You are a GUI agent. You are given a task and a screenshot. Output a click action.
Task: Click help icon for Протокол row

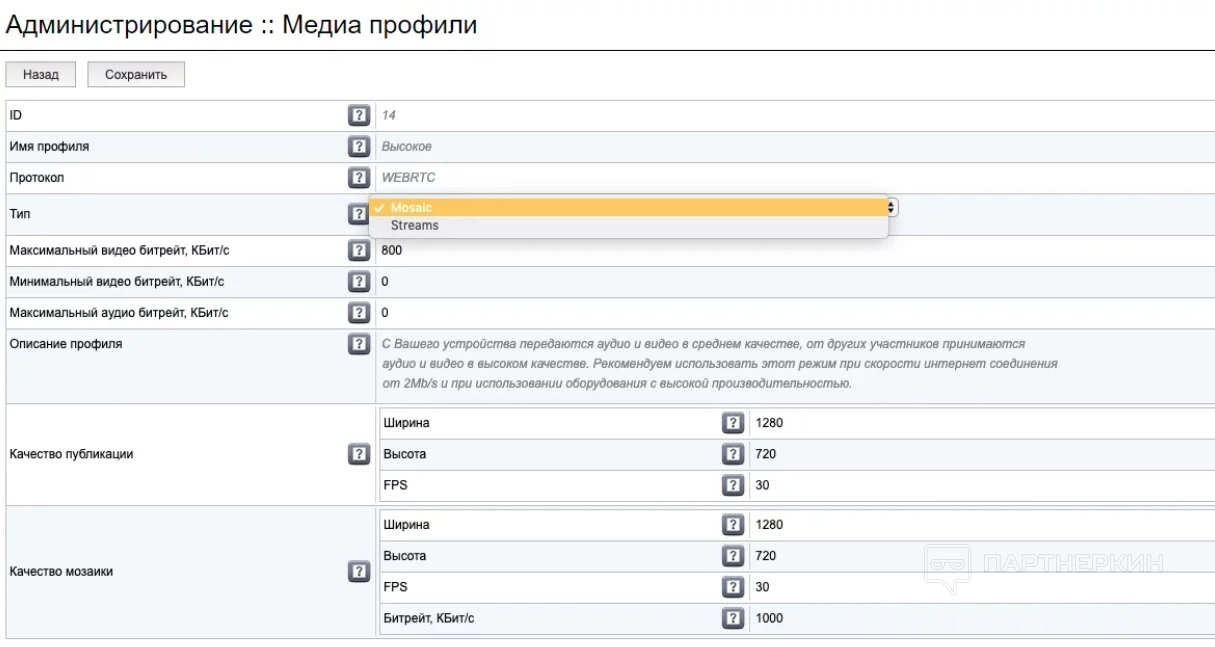click(x=359, y=178)
